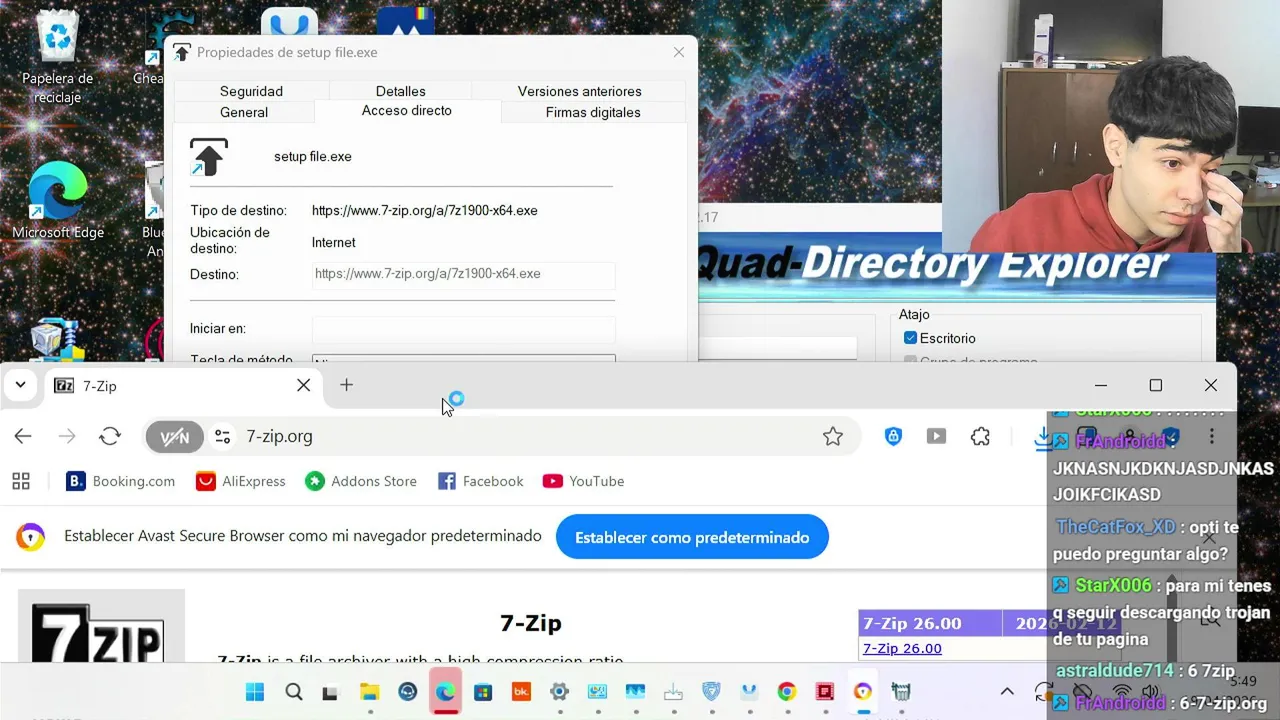Open the Windows Start menu
Screen dimensions: 1280x720
pos(255,692)
